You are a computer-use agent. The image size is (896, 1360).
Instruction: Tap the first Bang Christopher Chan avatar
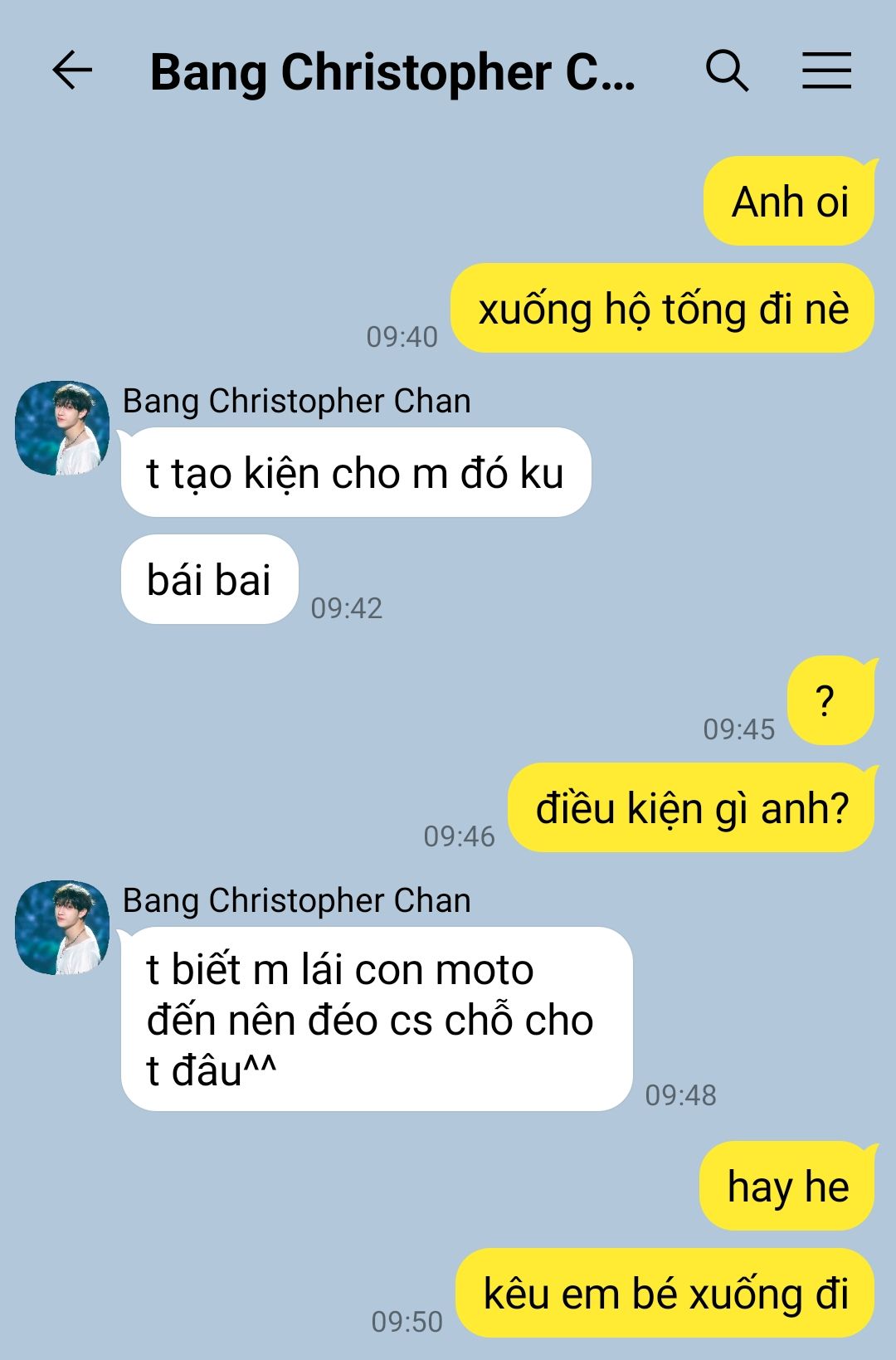click(62, 428)
